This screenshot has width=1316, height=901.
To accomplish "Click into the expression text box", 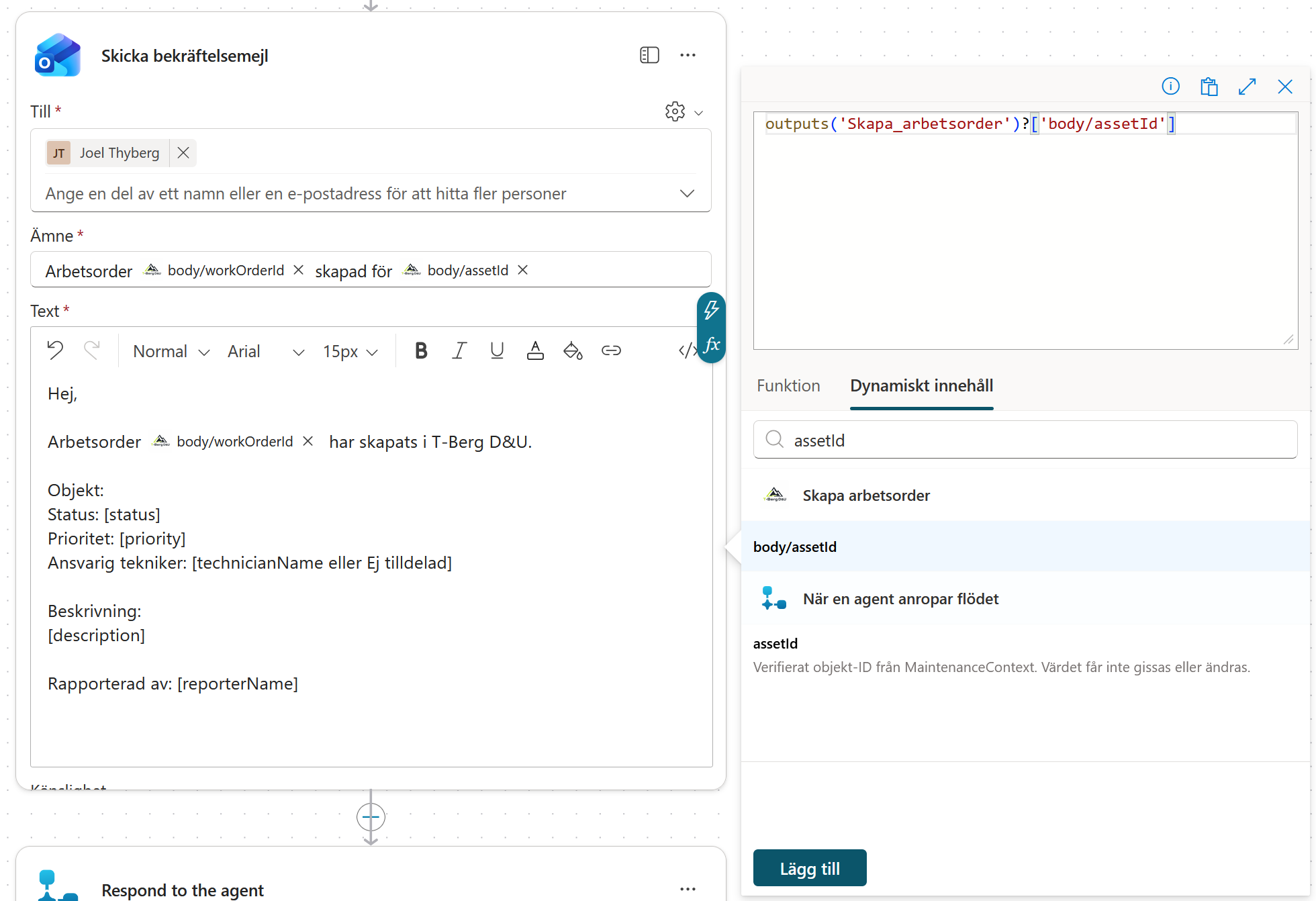I will click(1025, 230).
